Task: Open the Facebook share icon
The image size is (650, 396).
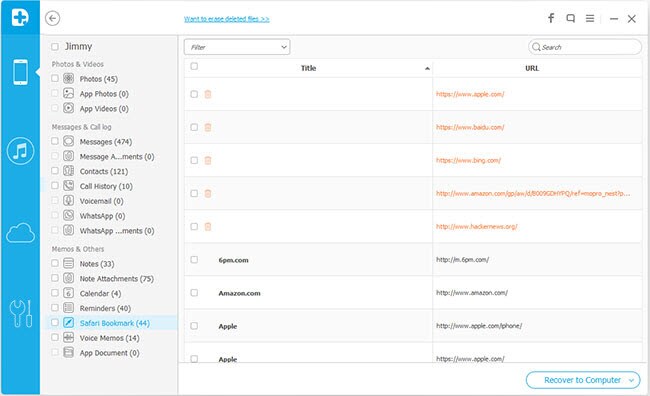Action: pyautogui.click(x=551, y=18)
